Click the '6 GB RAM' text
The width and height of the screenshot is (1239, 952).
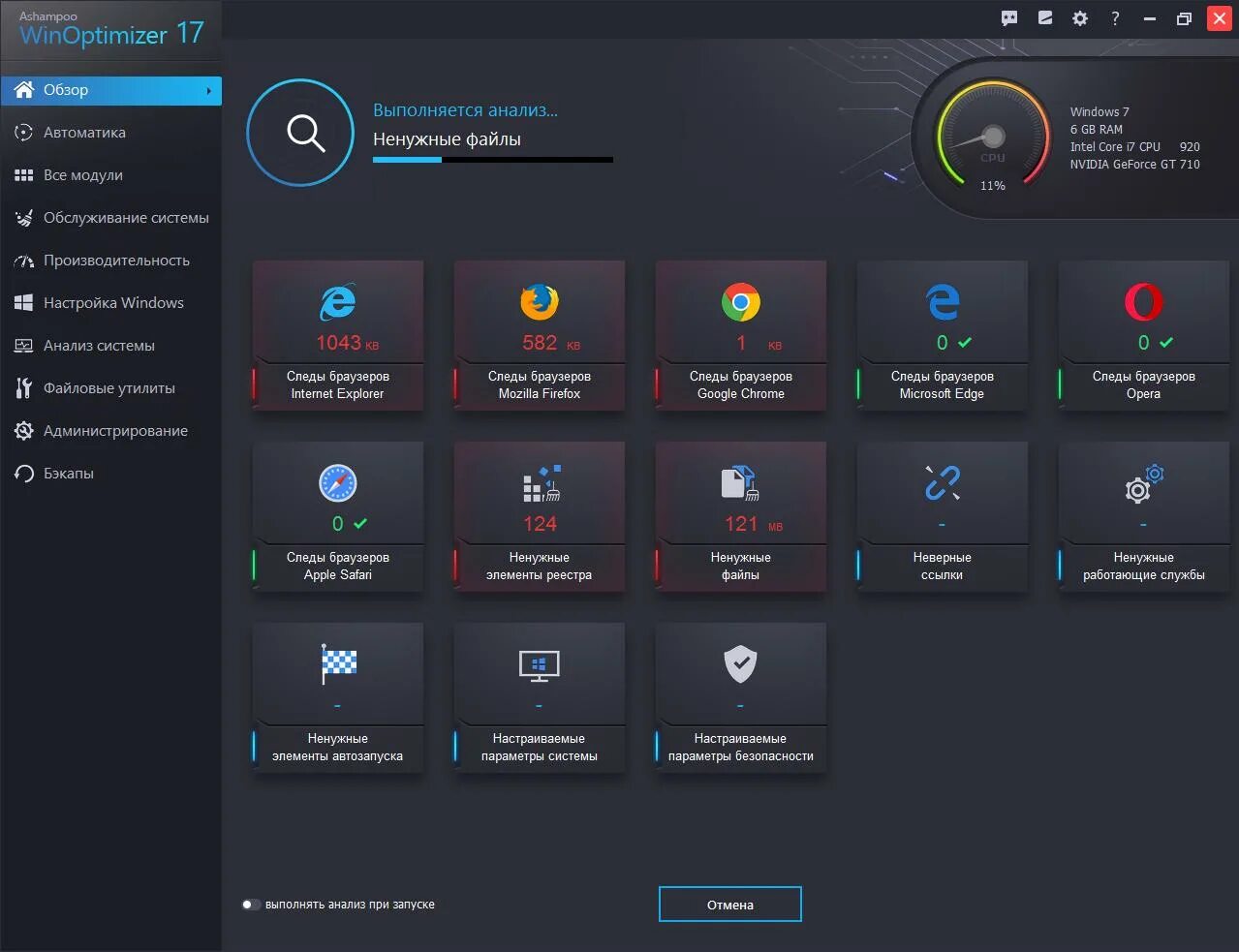(1097, 130)
